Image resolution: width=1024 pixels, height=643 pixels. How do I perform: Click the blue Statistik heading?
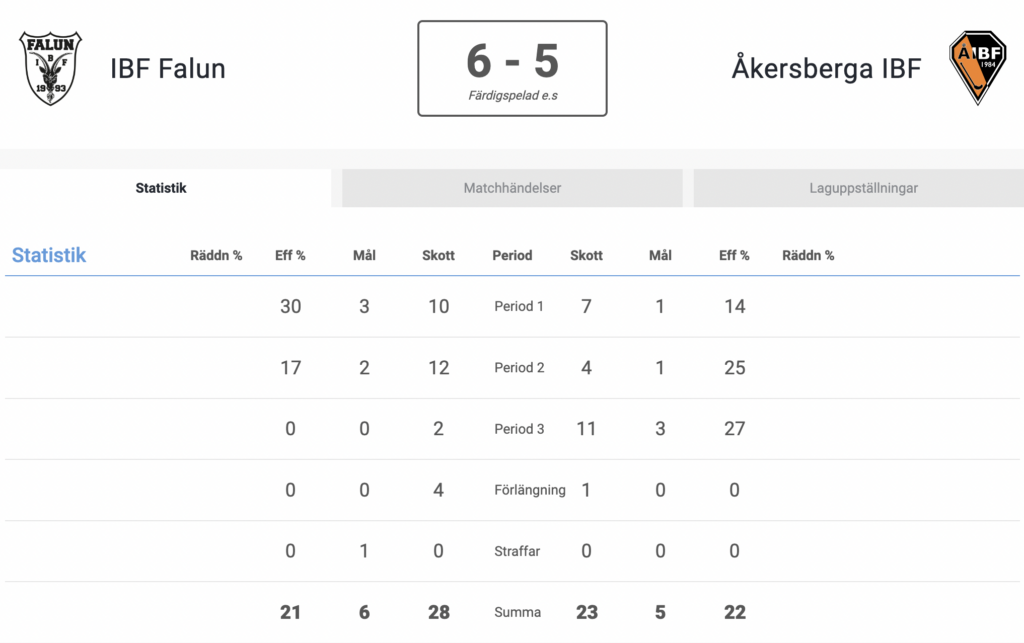[x=49, y=255]
